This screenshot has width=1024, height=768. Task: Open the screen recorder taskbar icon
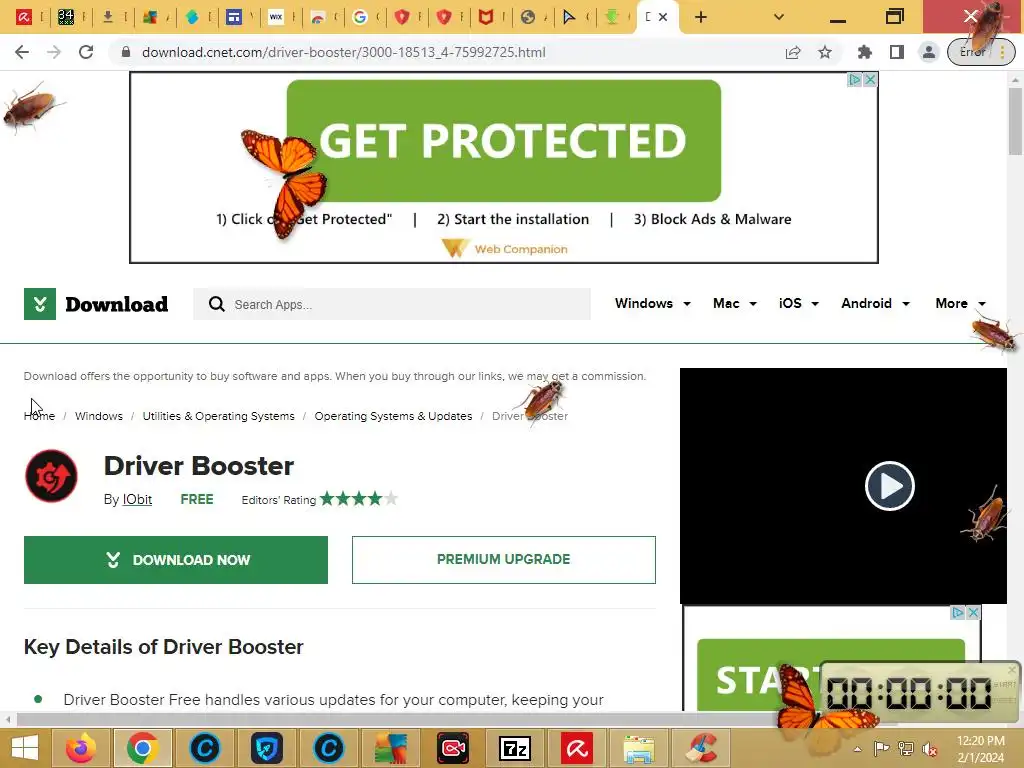(x=453, y=748)
